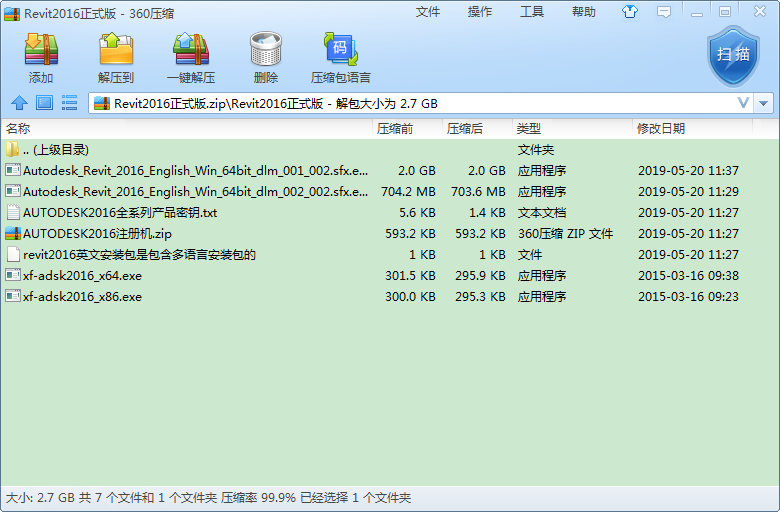Click the icon of revit2016英文安装包 file

[x=13, y=254]
